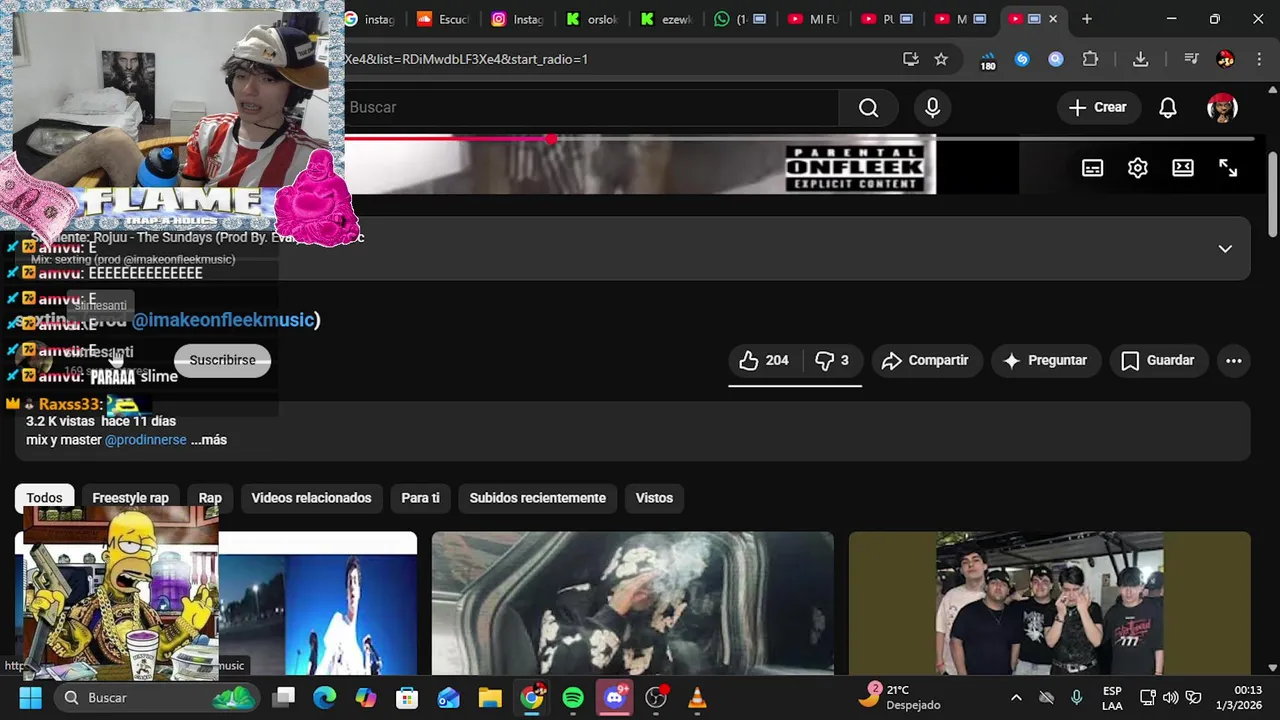Viewport: 1280px width, 720px height.
Task: Click the YouTube search magnifier button
Action: (868, 107)
